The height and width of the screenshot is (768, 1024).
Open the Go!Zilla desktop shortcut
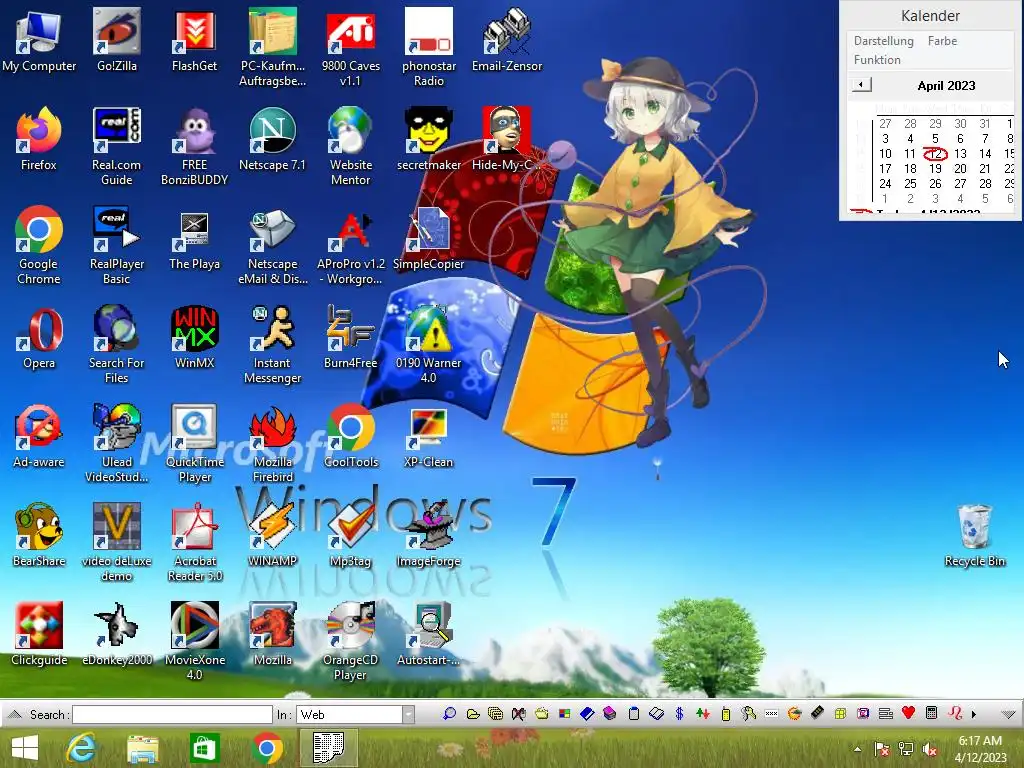coord(117,39)
